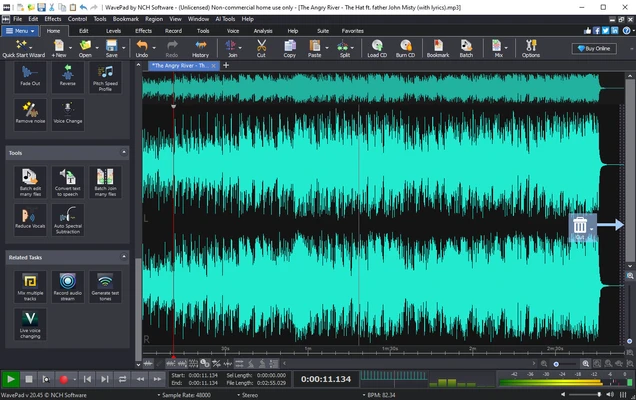Viewport: 636px width, 400px height.
Task: Add a Bookmark from the ribbon
Action: coord(438,49)
